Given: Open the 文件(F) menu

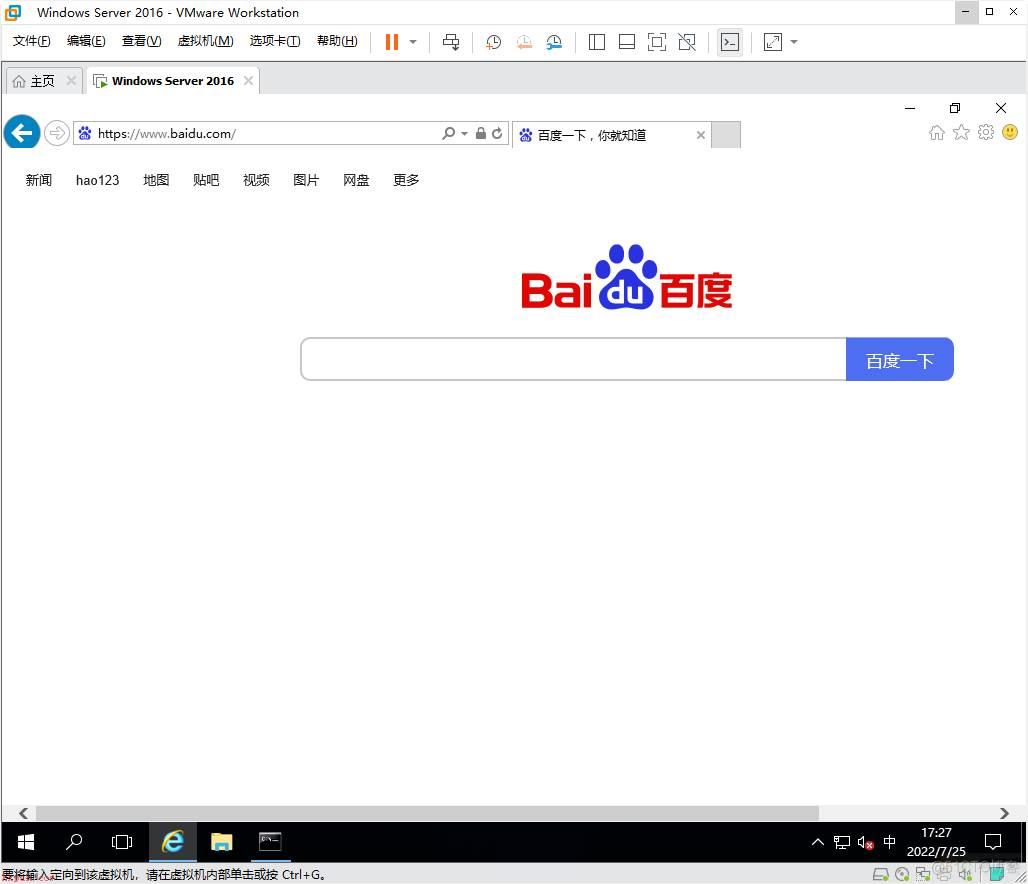Looking at the screenshot, I should [31, 41].
